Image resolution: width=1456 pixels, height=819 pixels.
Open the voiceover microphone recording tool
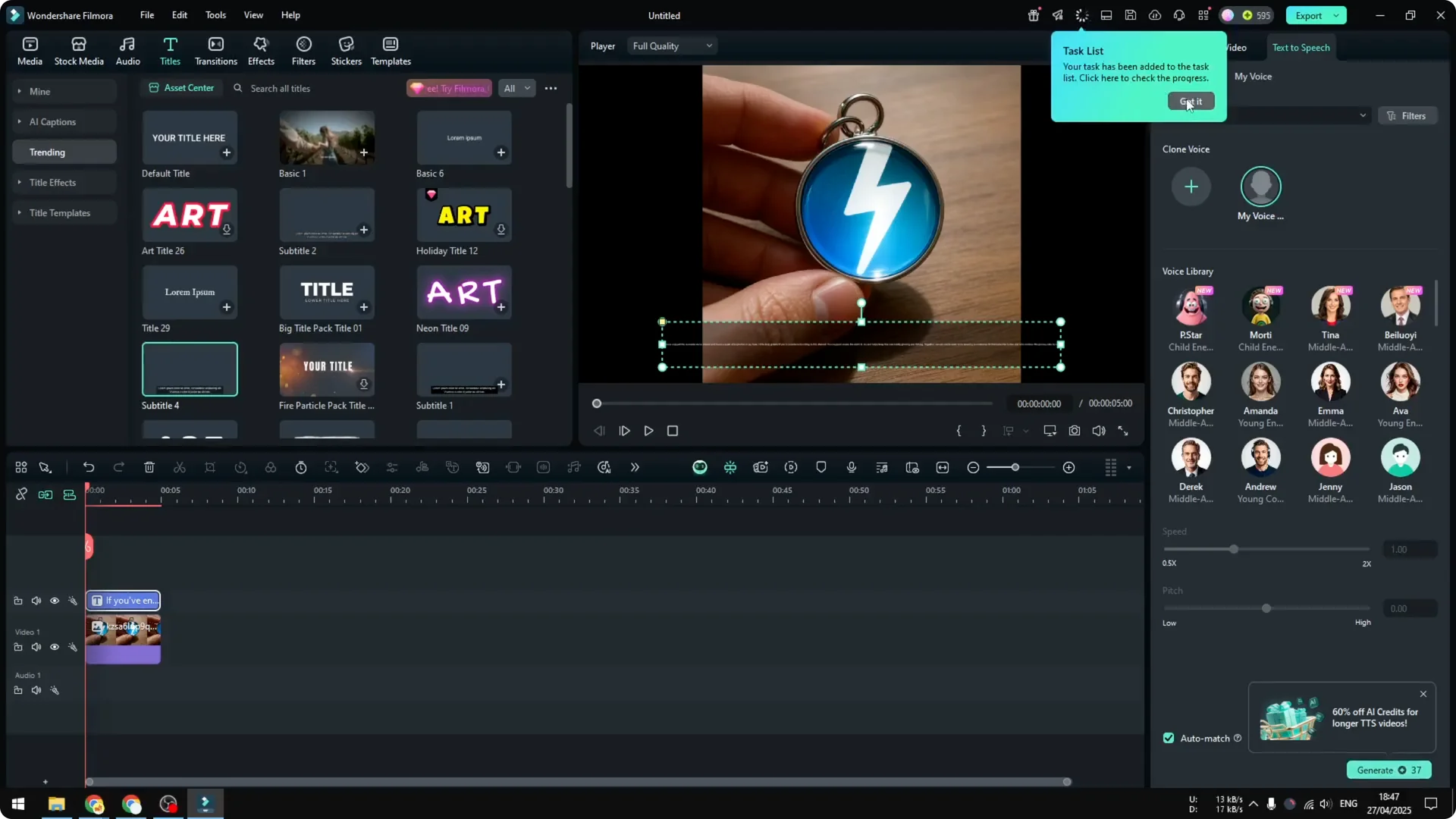pyautogui.click(x=851, y=467)
